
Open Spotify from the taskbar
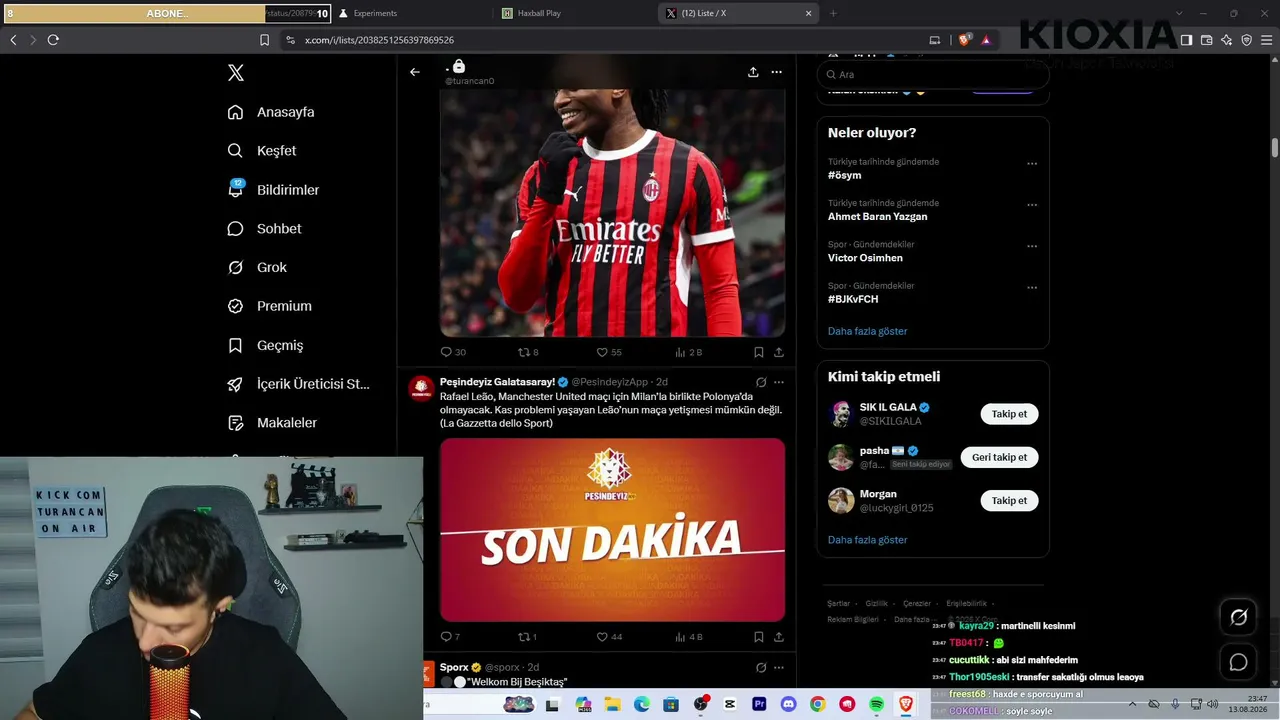[877, 705]
